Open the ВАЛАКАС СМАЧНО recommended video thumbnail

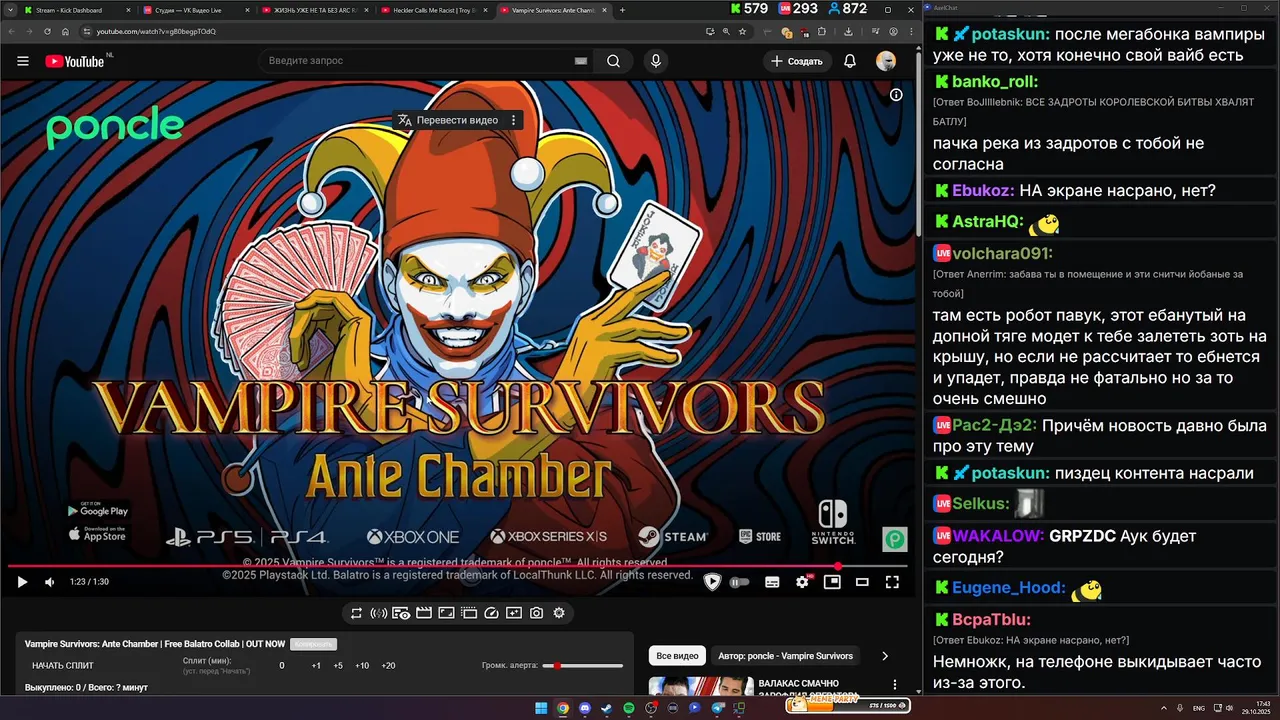700,686
